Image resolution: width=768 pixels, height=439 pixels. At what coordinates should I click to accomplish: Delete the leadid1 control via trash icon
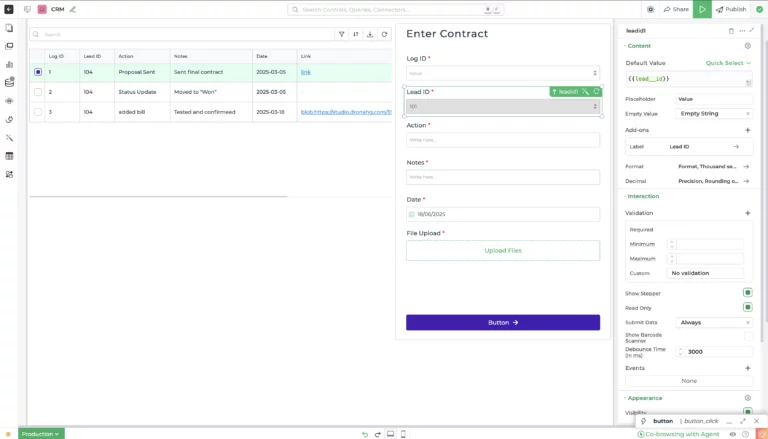731,31
